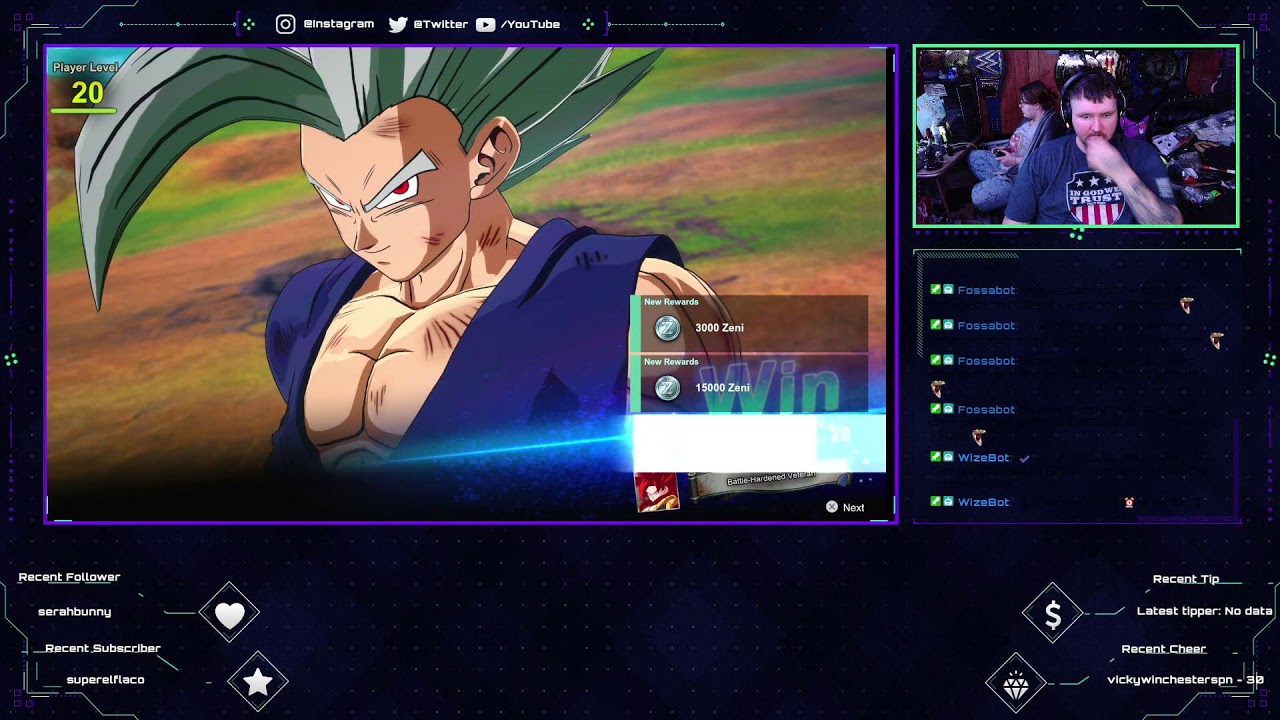Click follower name serahbunny
Viewport: 1280px width, 720px height.
75,611
